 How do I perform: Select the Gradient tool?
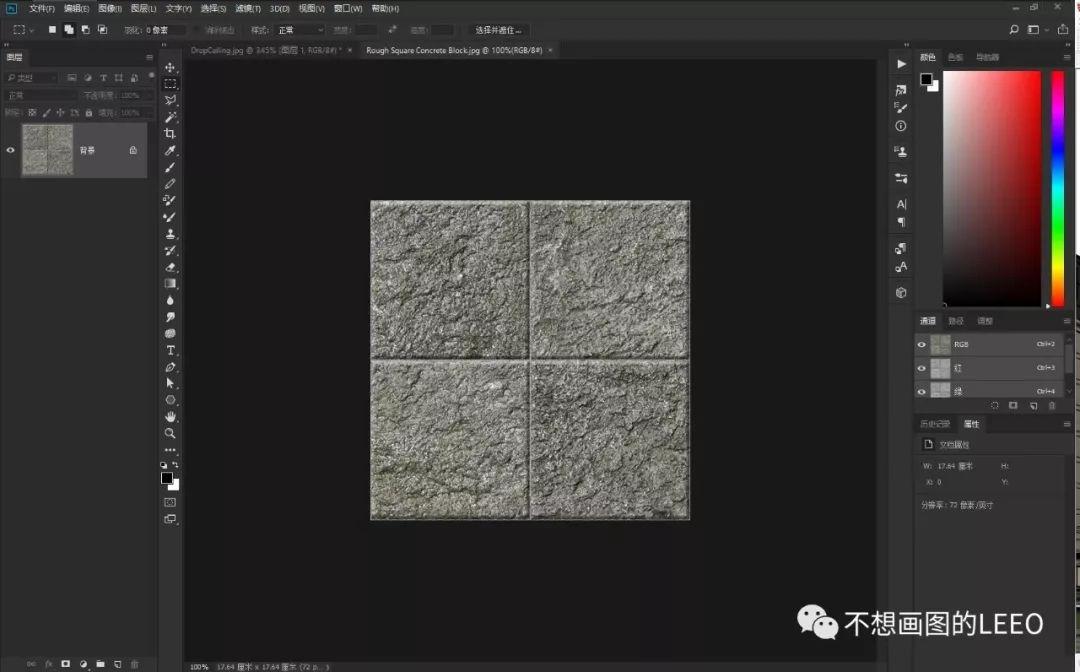(170, 284)
